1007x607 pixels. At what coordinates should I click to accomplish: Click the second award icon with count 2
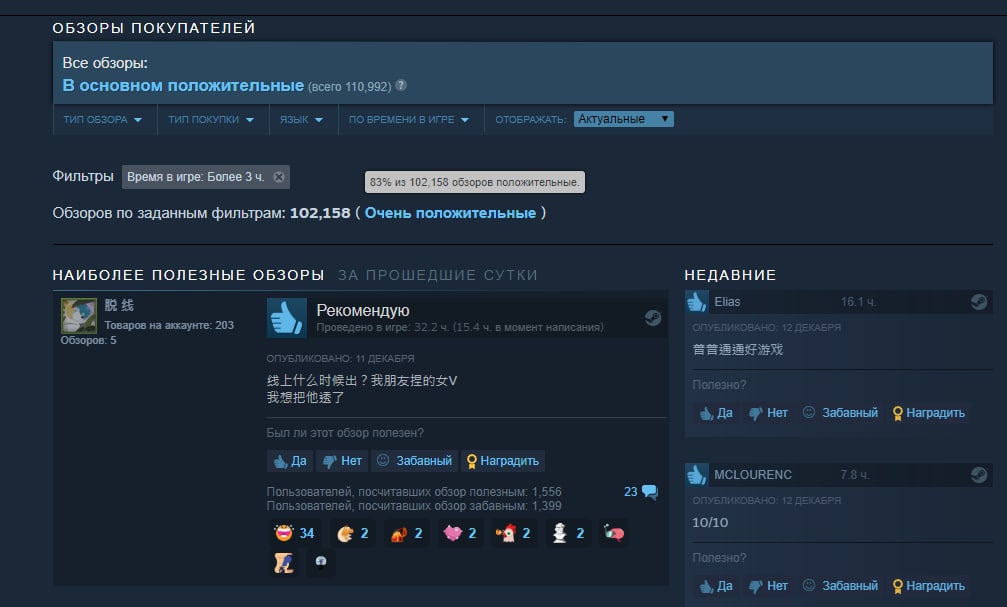pos(353,533)
